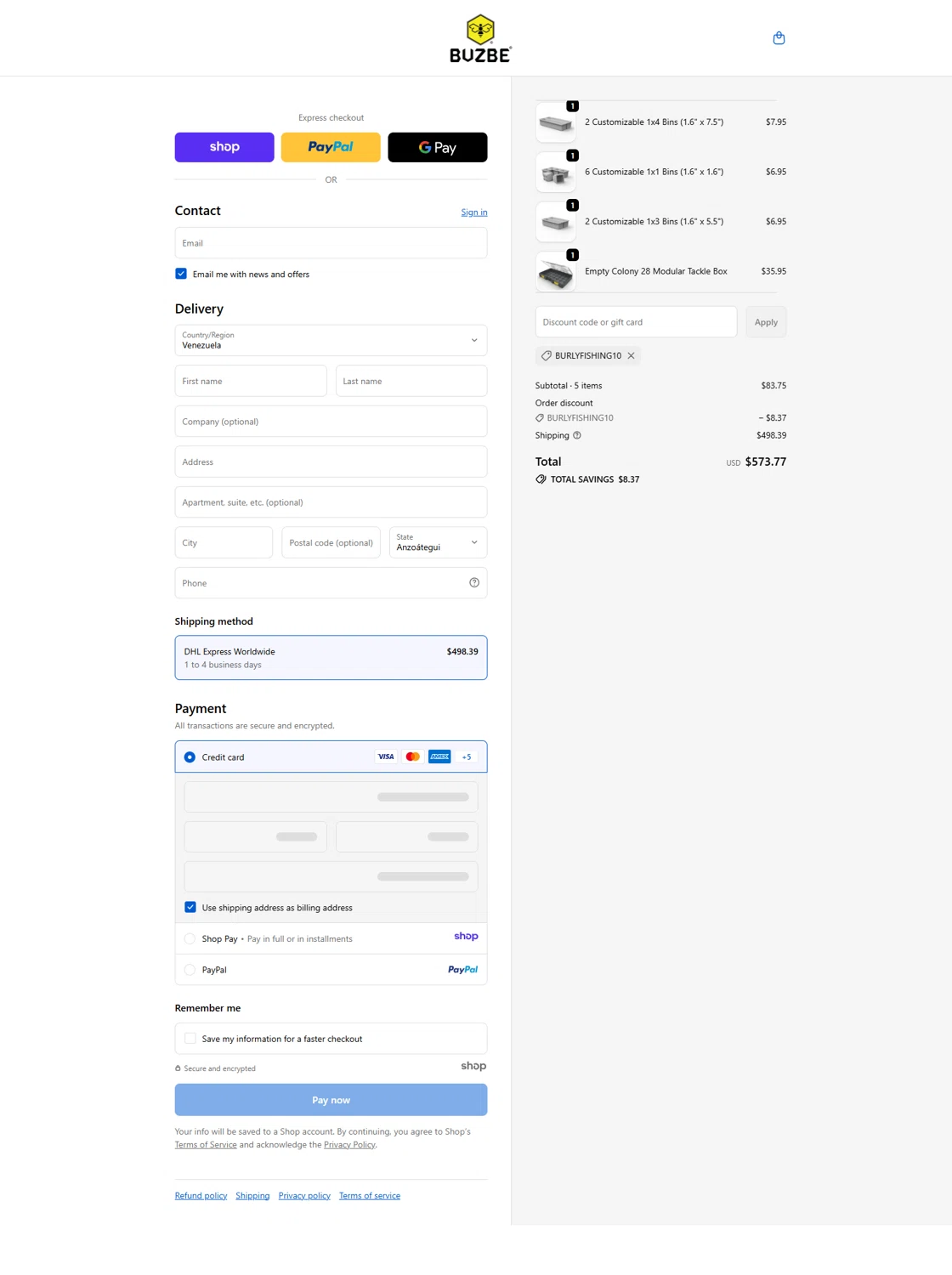The height and width of the screenshot is (1275, 952).
Task: Open the Refund policy link
Action: [201, 1196]
